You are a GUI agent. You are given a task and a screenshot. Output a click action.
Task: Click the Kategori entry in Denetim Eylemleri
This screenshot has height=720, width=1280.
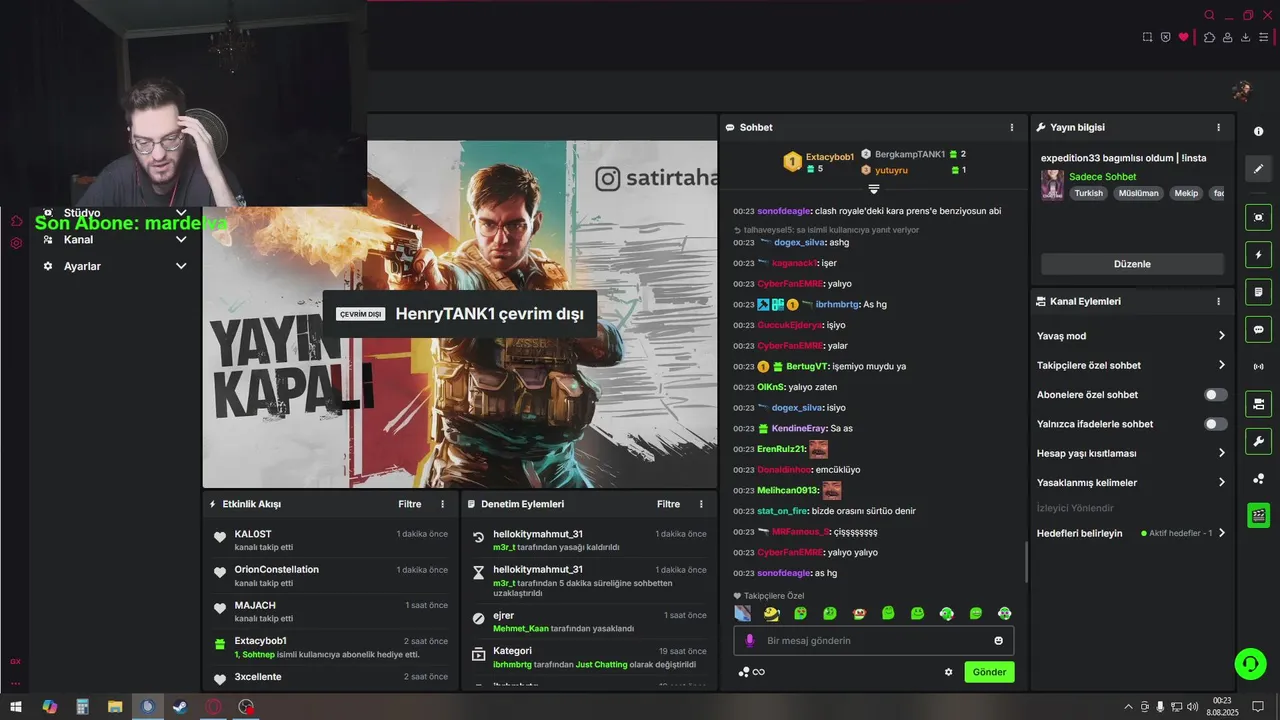(588, 657)
